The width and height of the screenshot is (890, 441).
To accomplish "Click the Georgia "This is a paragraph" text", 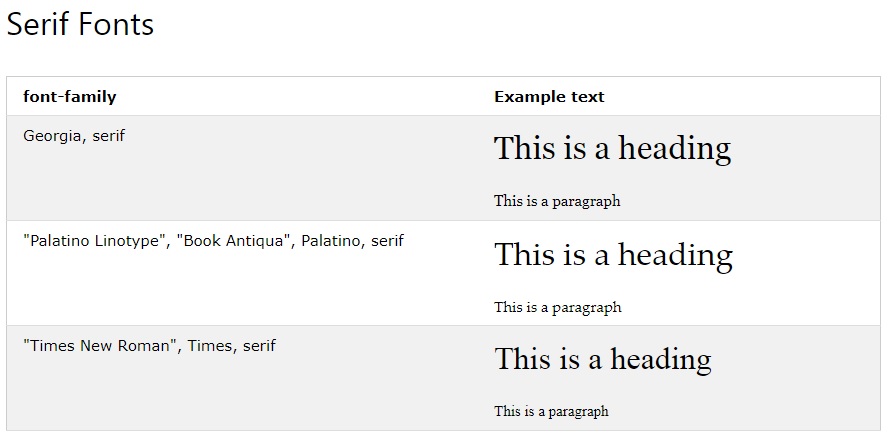I will (557, 201).
